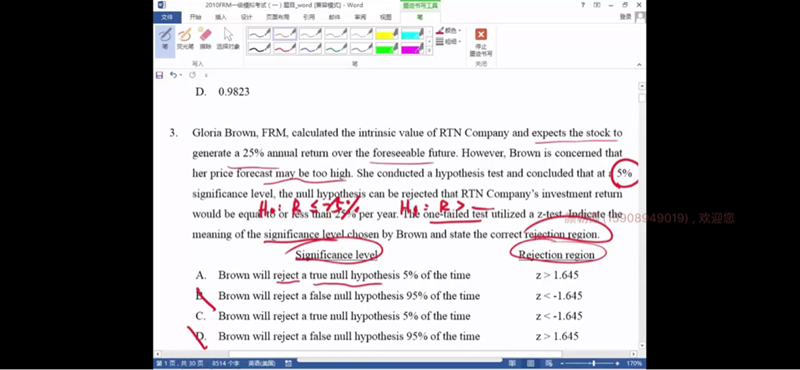Click Stop Inking red X button

pyautogui.click(x=481, y=42)
